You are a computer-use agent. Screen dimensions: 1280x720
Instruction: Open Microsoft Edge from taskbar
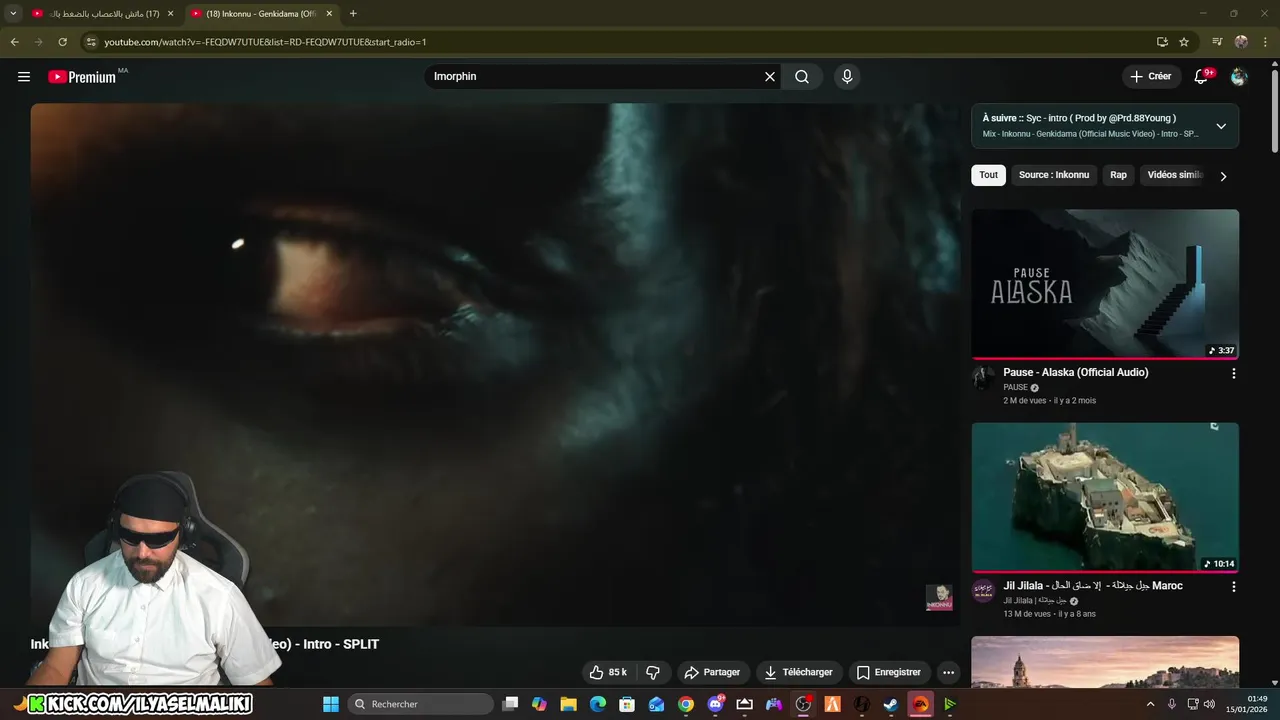(x=598, y=704)
